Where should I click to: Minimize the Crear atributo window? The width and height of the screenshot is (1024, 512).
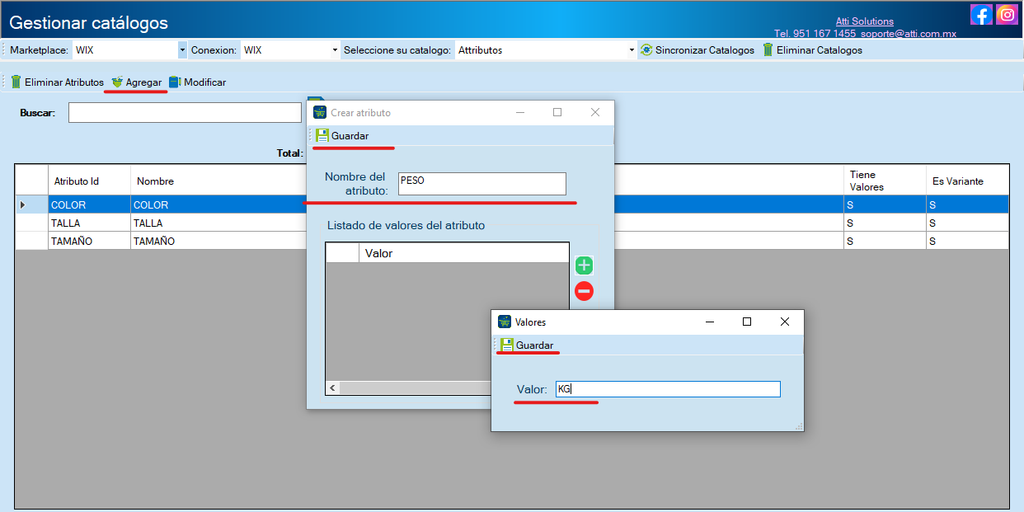tap(520, 112)
